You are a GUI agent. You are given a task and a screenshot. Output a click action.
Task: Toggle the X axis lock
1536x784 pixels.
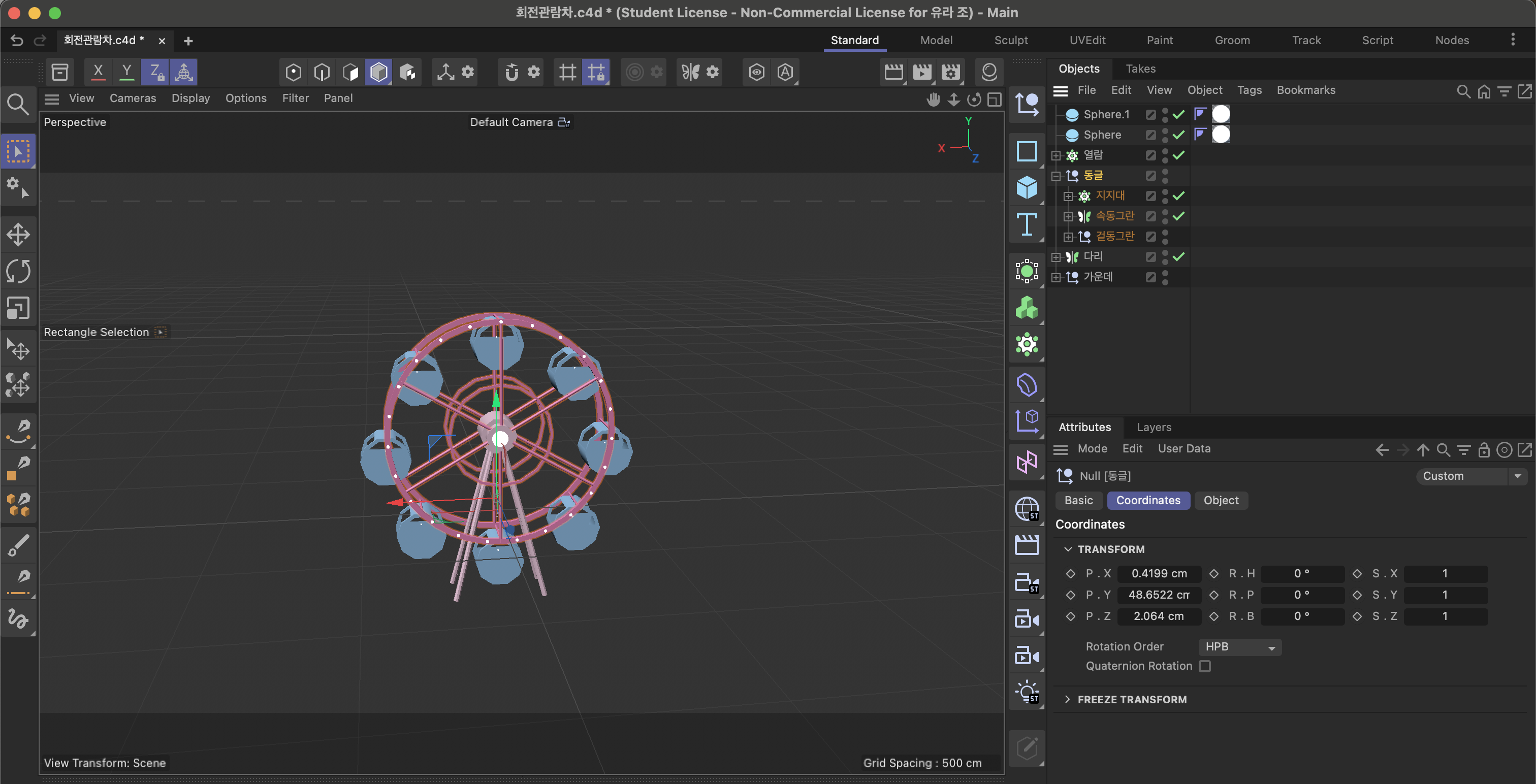pyautogui.click(x=99, y=72)
